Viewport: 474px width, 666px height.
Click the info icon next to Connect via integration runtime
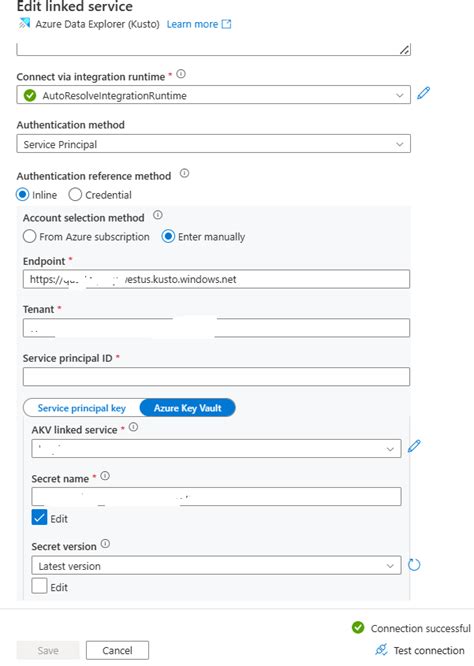[x=181, y=74]
